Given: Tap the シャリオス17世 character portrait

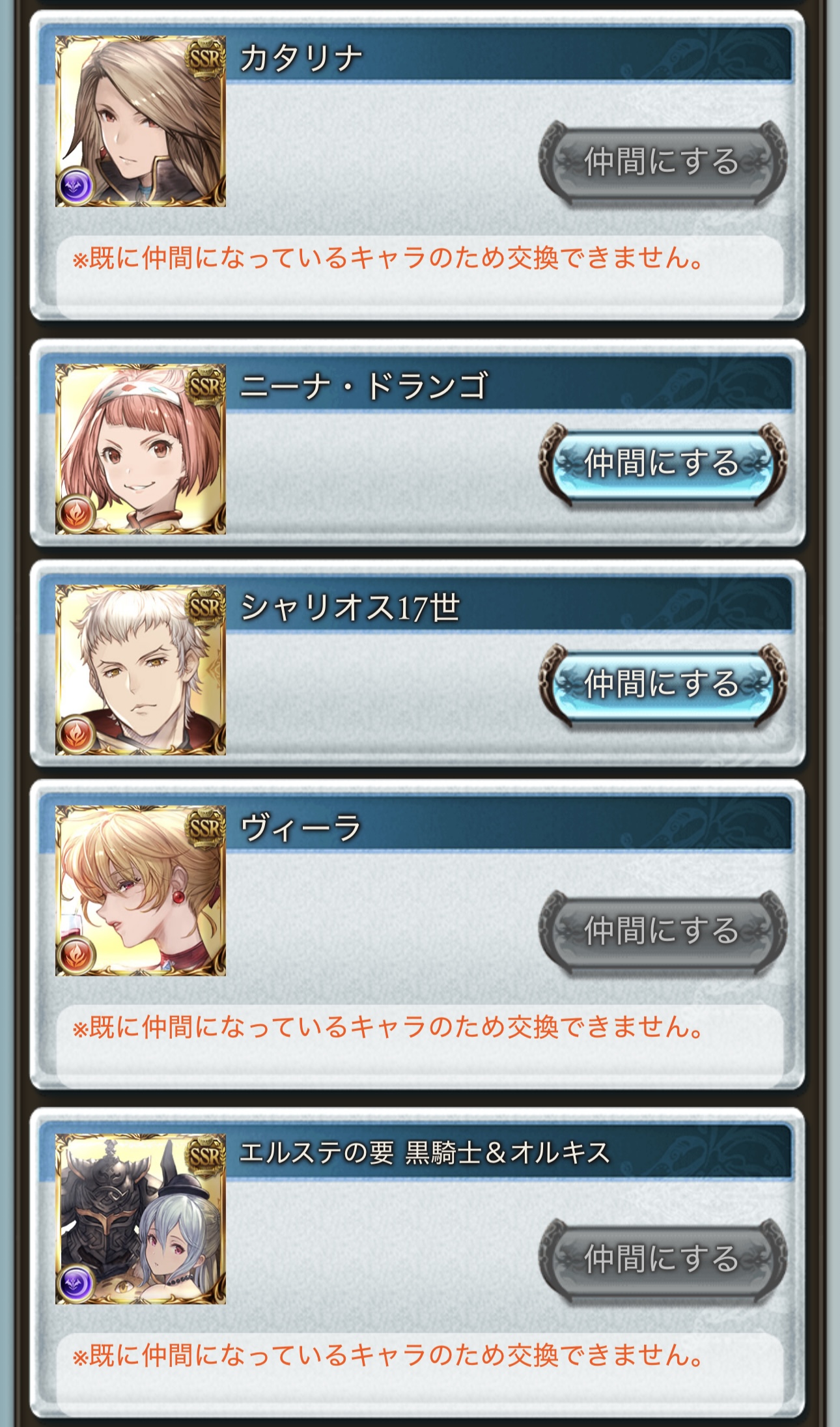Looking at the screenshot, I should pos(141,670).
